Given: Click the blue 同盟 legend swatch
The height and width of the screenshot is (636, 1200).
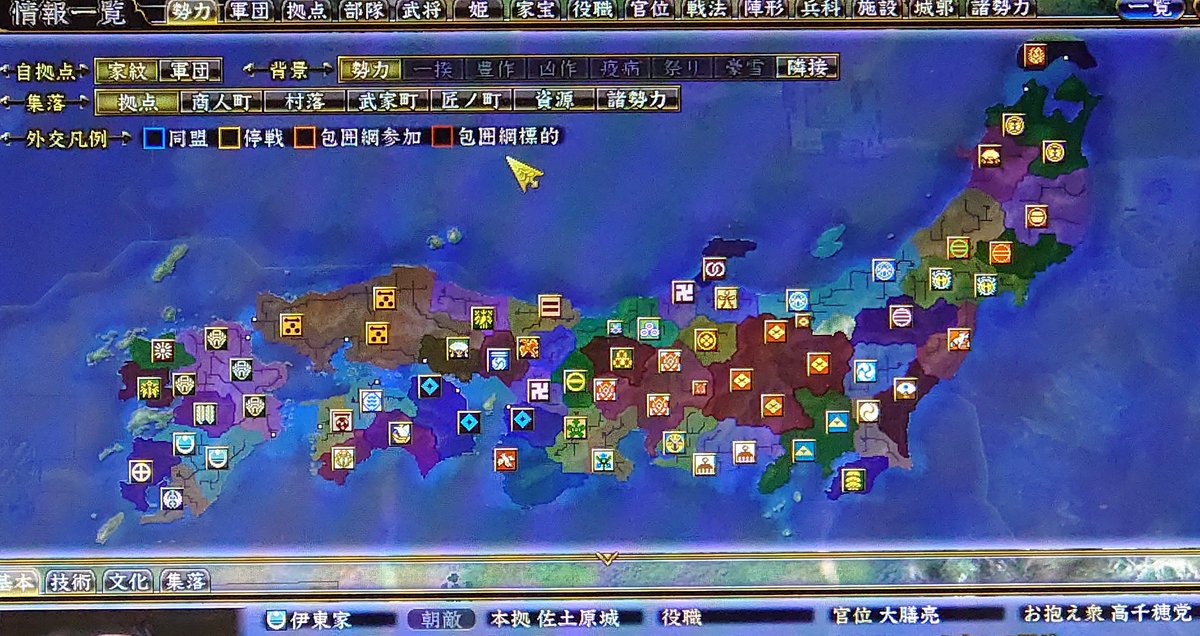Looking at the screenshot, I should (153, 136).
